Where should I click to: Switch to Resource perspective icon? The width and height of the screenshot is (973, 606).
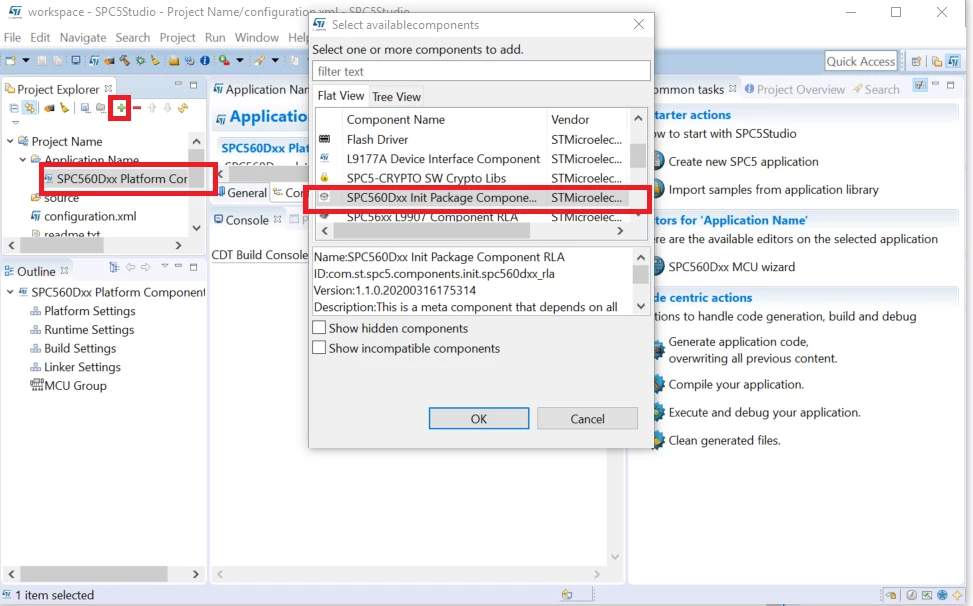pyautogui.click(x=936, y=61)
